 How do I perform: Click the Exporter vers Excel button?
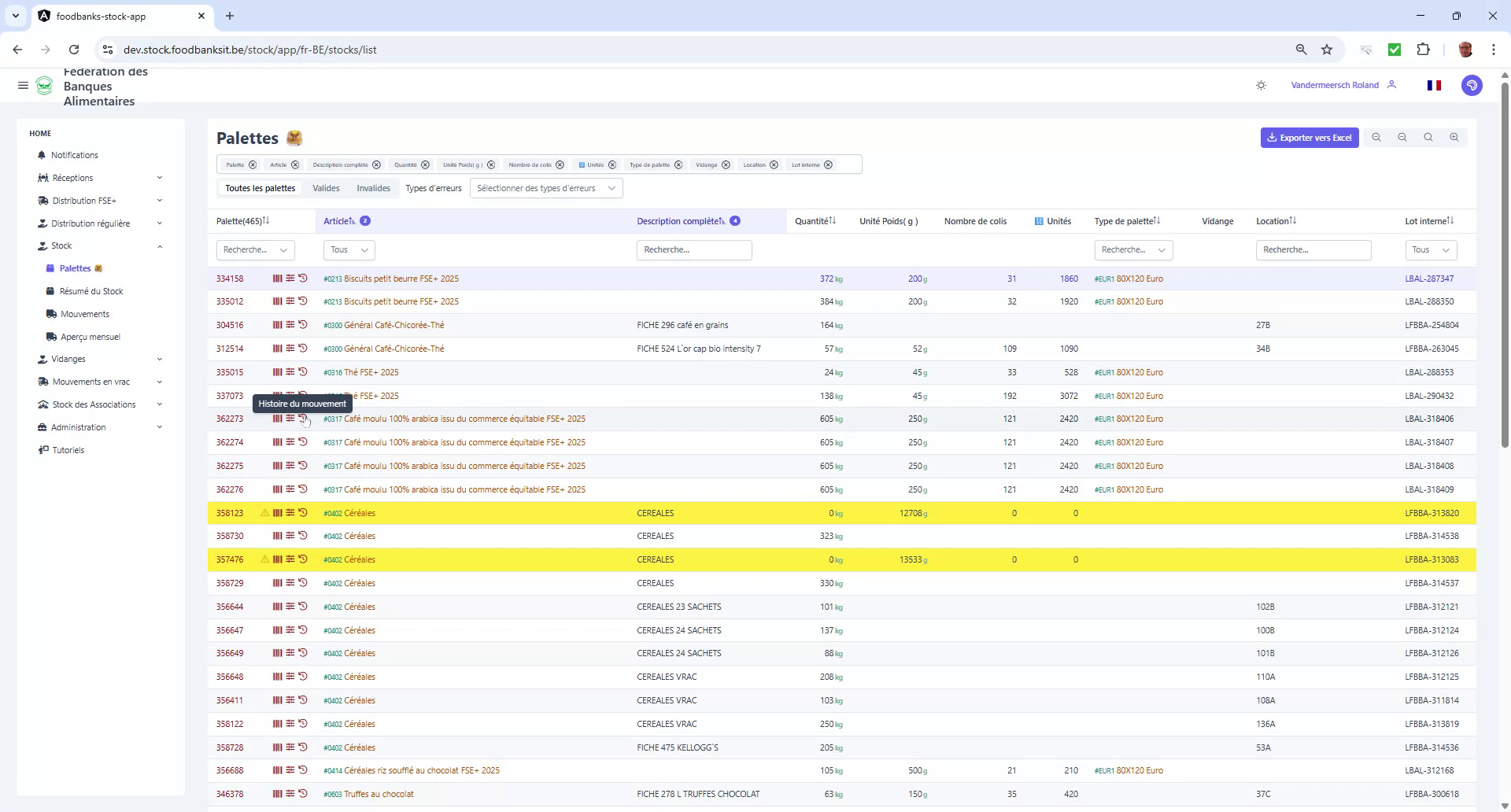pos(1309,137)
